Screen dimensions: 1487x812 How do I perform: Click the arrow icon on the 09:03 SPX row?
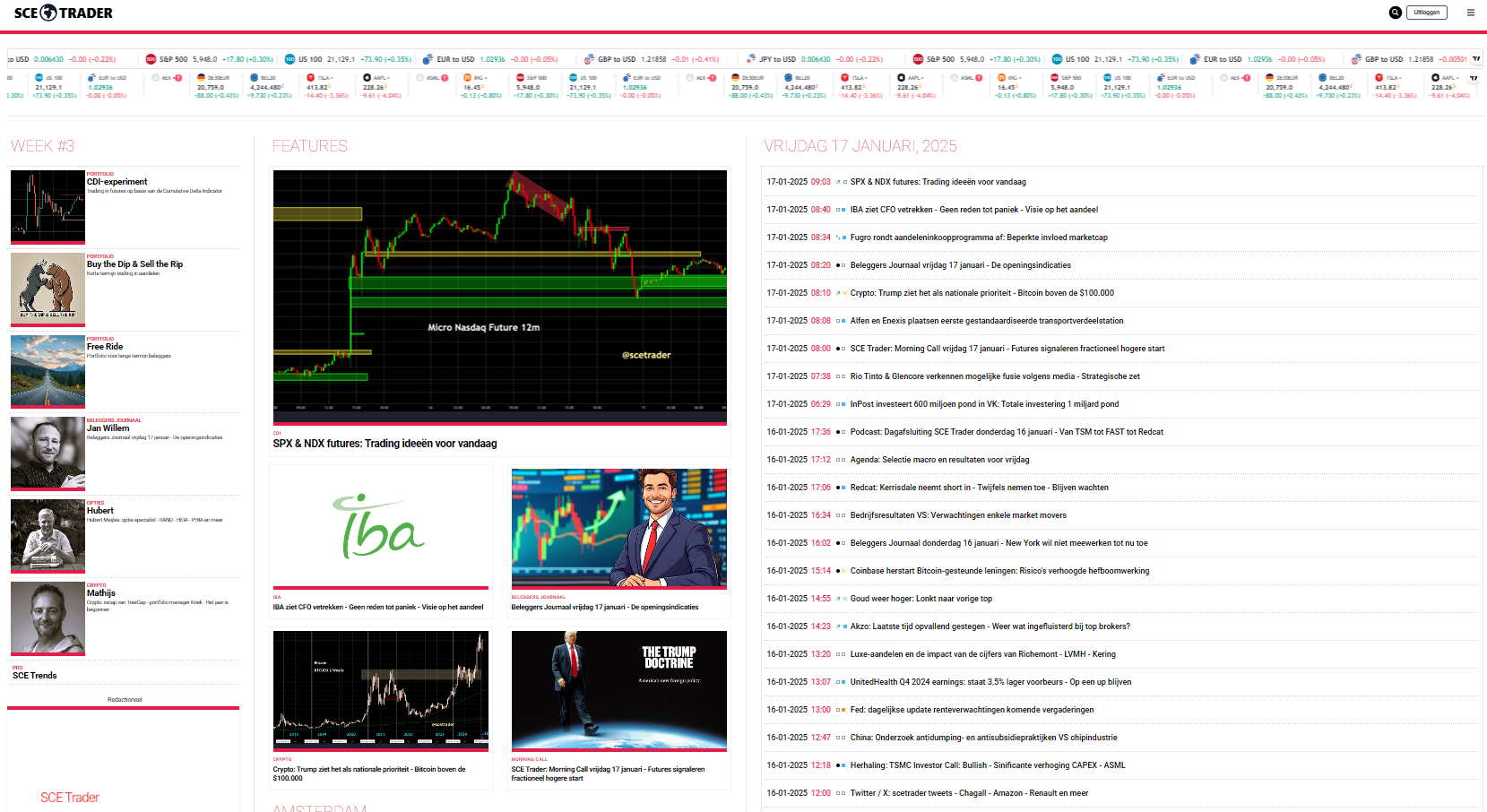pyautogui.click(x=838, y=182)
